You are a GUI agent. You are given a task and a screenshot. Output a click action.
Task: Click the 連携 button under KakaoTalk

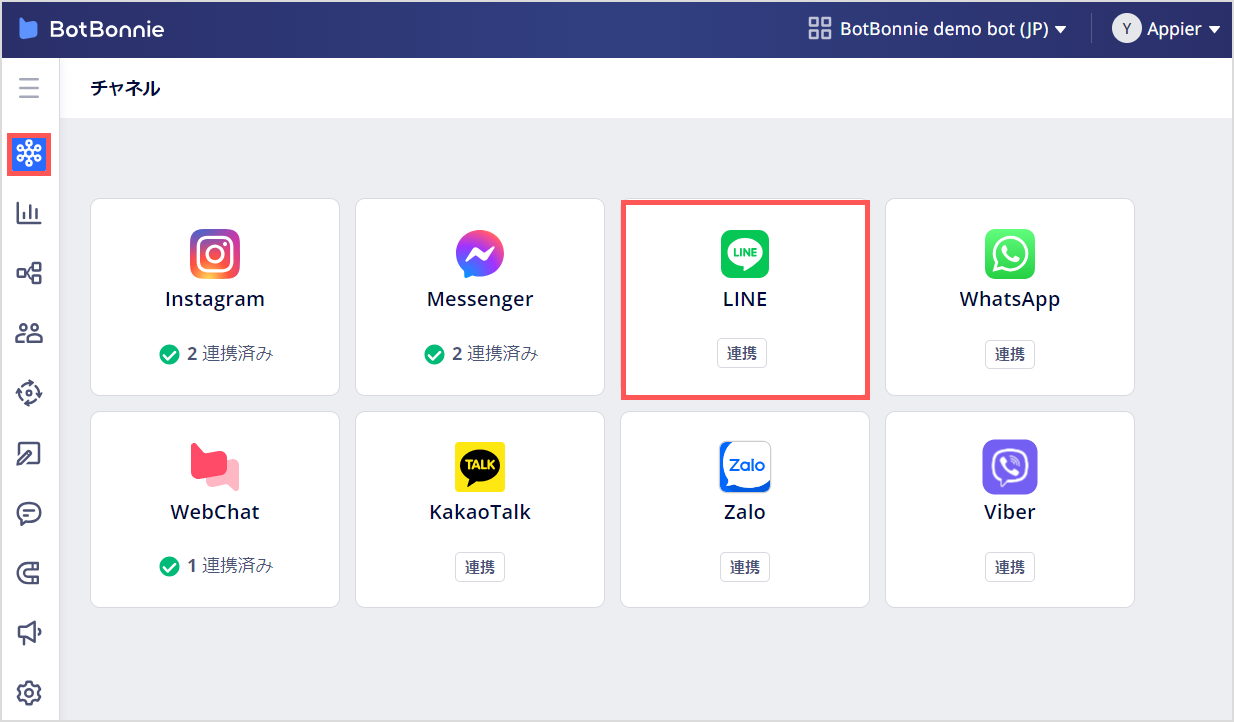[x=480, y=567]
